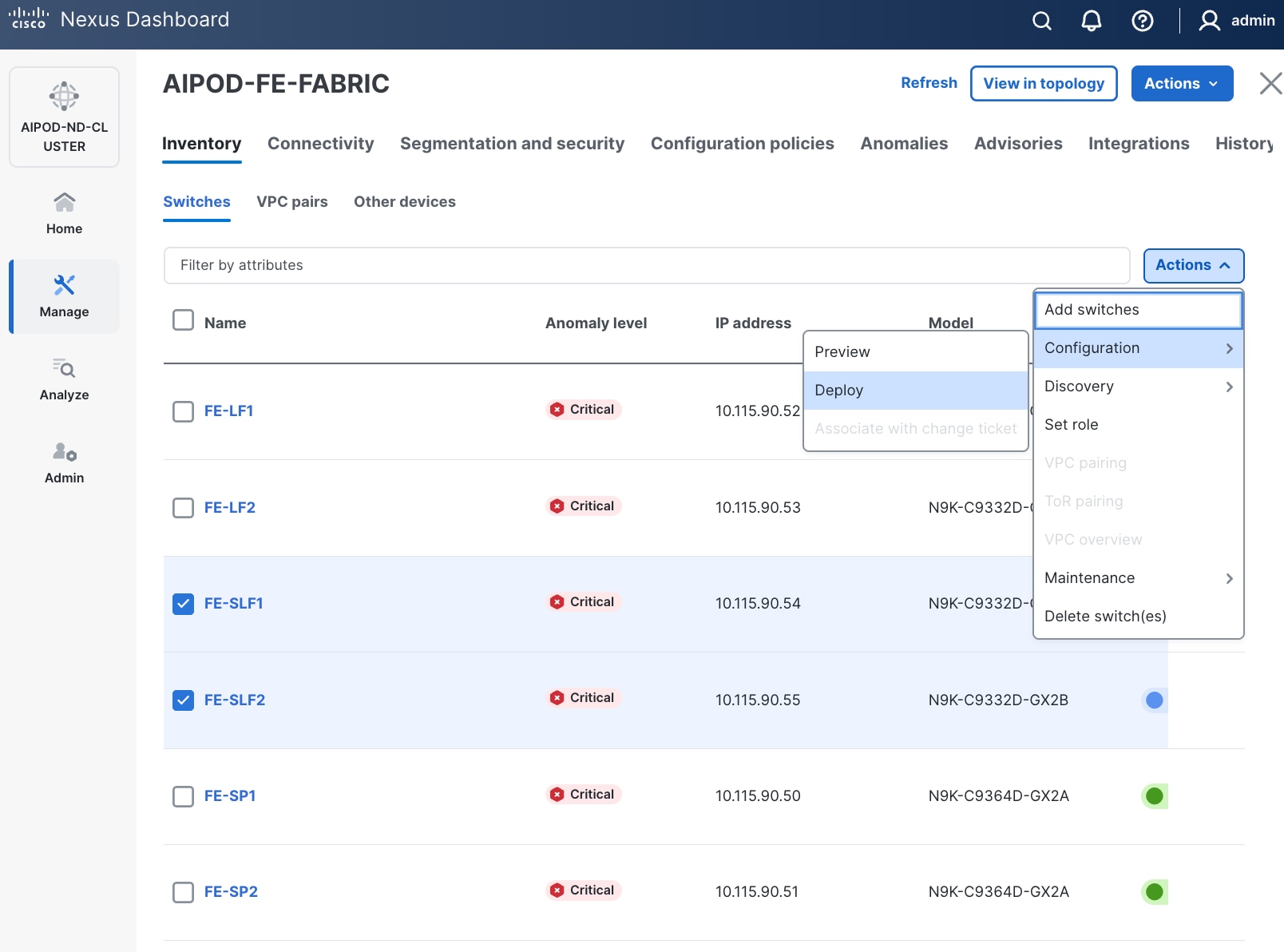The height and width of the screenshot is (952, 1284).
Task: Uncheck the FE-SLF1 switch checkbox
Action: (184, 604)
